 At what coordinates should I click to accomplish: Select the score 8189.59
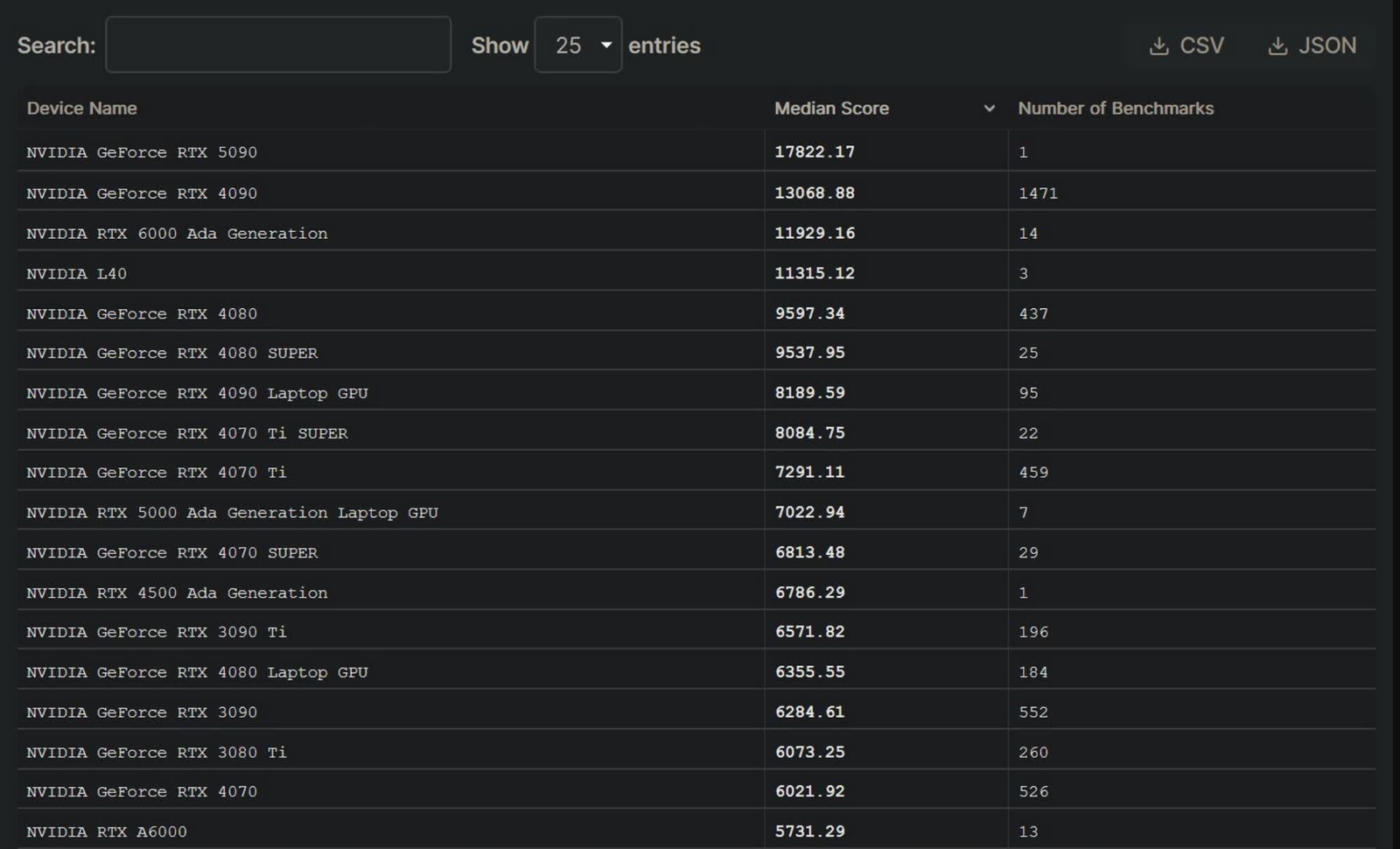810,393
